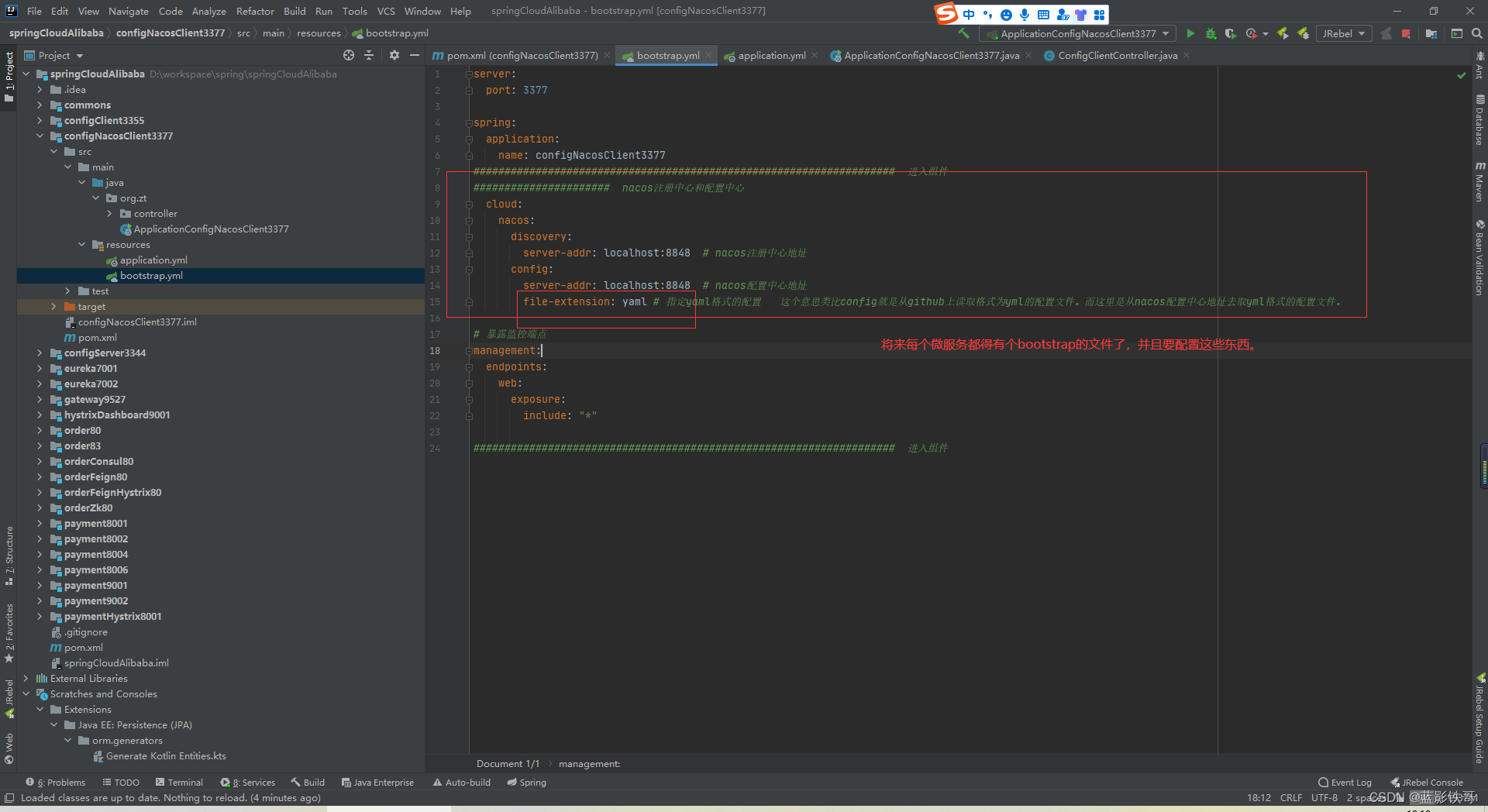Open the Event Log
This screenshot has height=812, width=1488.
(x=1345, y=783)
